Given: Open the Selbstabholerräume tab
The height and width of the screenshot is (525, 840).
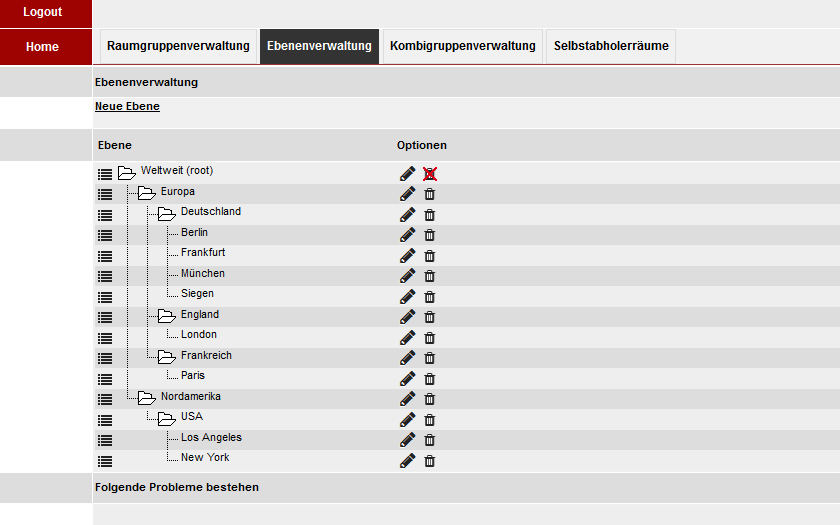Looking at the screenshot, I should pos(611,46).
